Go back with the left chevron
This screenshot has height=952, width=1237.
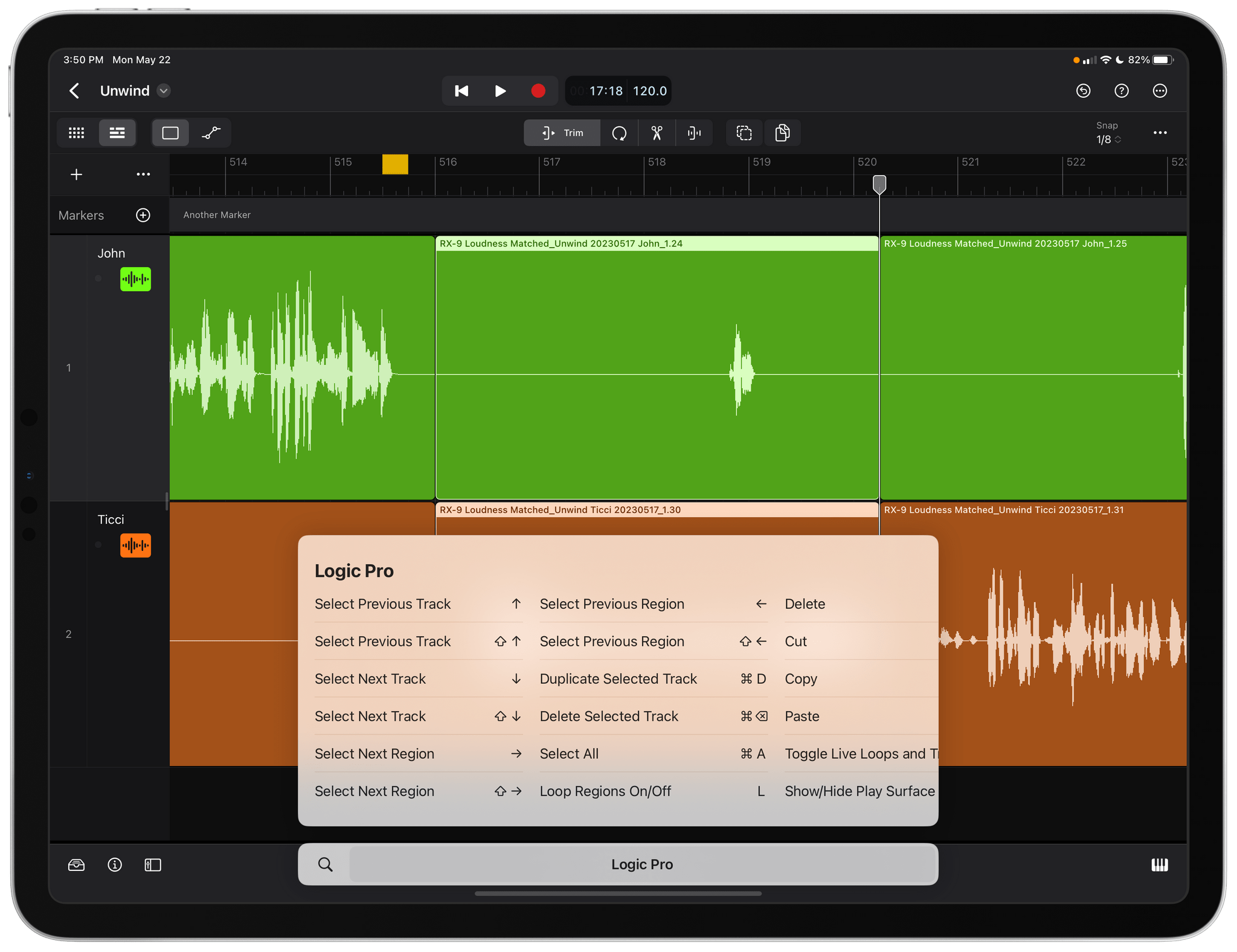click(x=74, y=91)
